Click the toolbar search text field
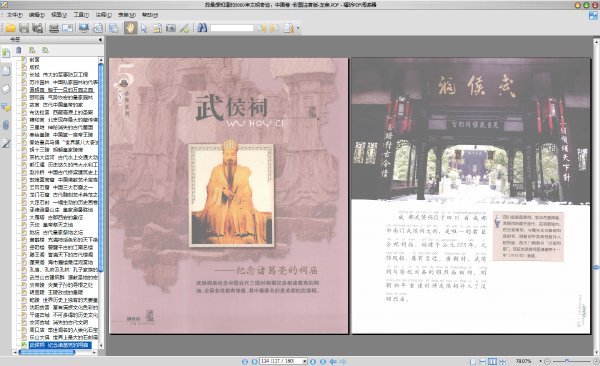 click(x=232, y=28)
